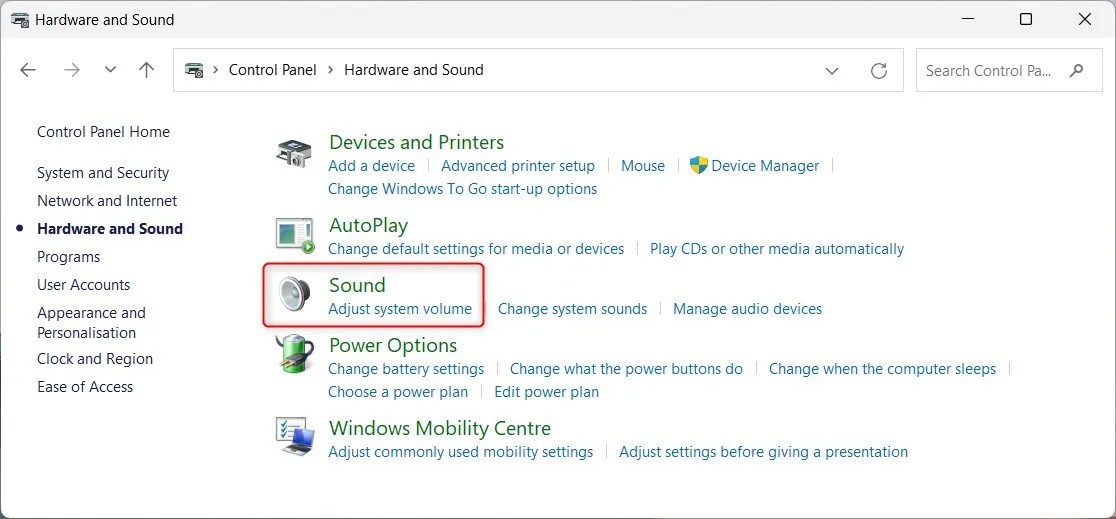Click Change when the computer sleeps
Image resolution: width=1116 pixels, height=519 pixels.
pyautogui.click(x=883, y=369)
